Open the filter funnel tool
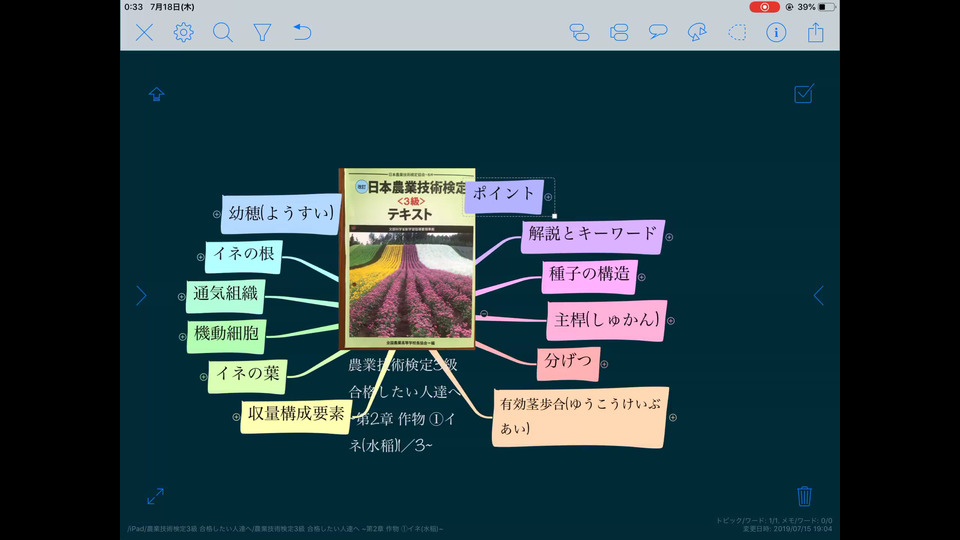960x540 pixels. [x=262, y=32]
